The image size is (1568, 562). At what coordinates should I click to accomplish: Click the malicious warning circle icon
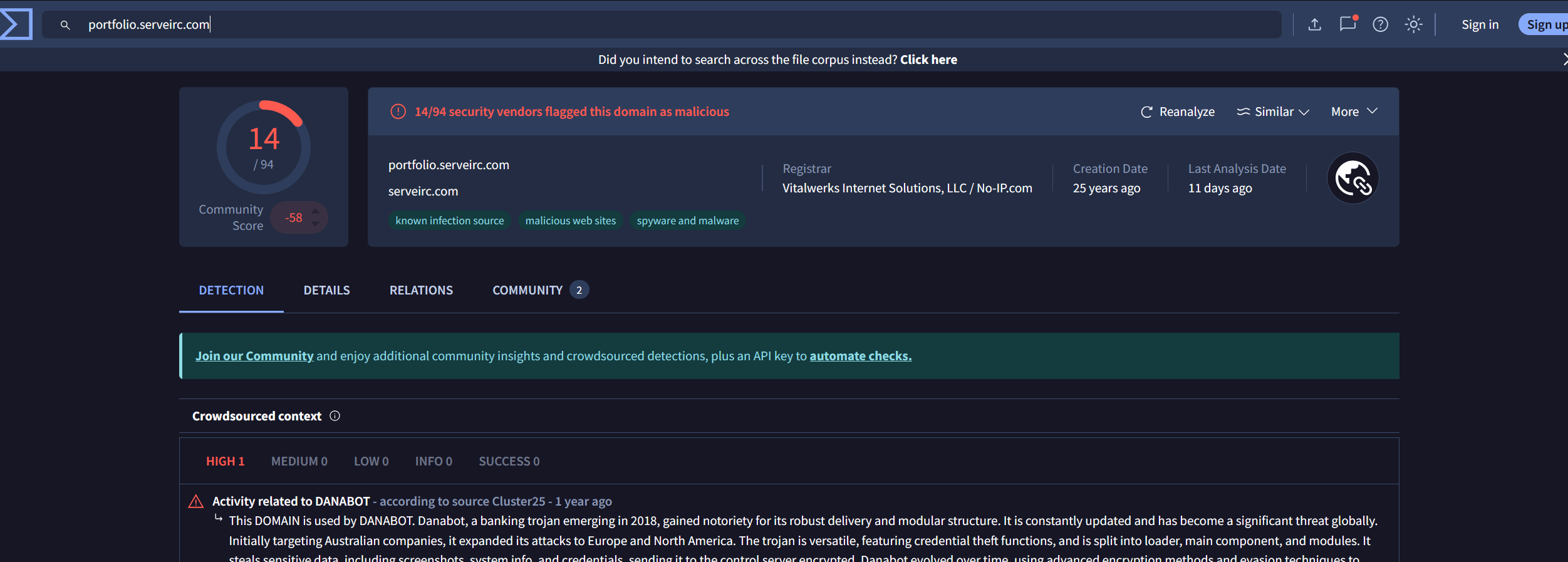click(x=398, y=112)
